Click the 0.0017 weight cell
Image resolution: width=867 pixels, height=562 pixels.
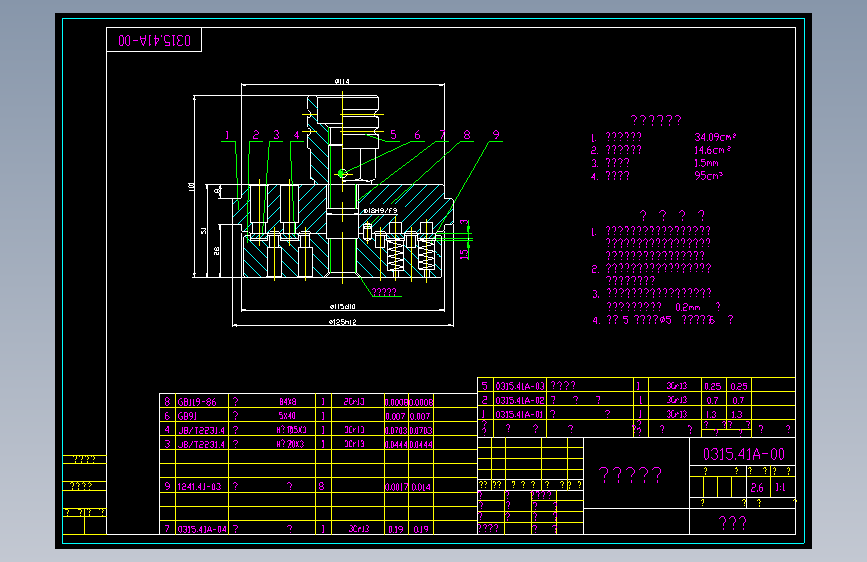pyautogui.click(x=396, y=487)
